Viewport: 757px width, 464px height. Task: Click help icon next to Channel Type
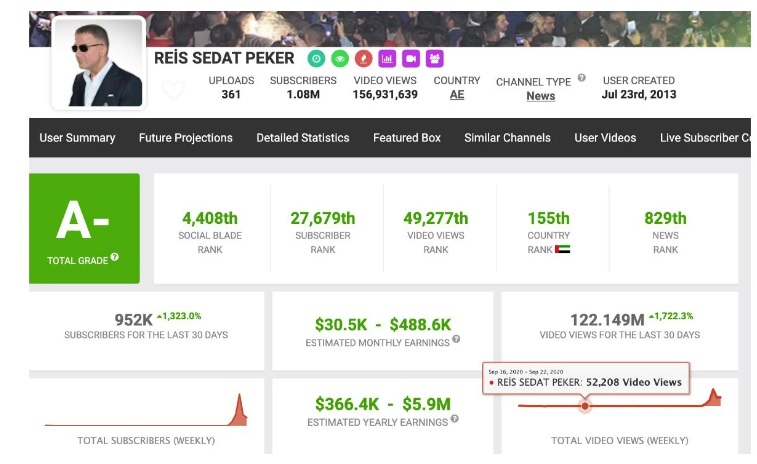pos(581,78)
